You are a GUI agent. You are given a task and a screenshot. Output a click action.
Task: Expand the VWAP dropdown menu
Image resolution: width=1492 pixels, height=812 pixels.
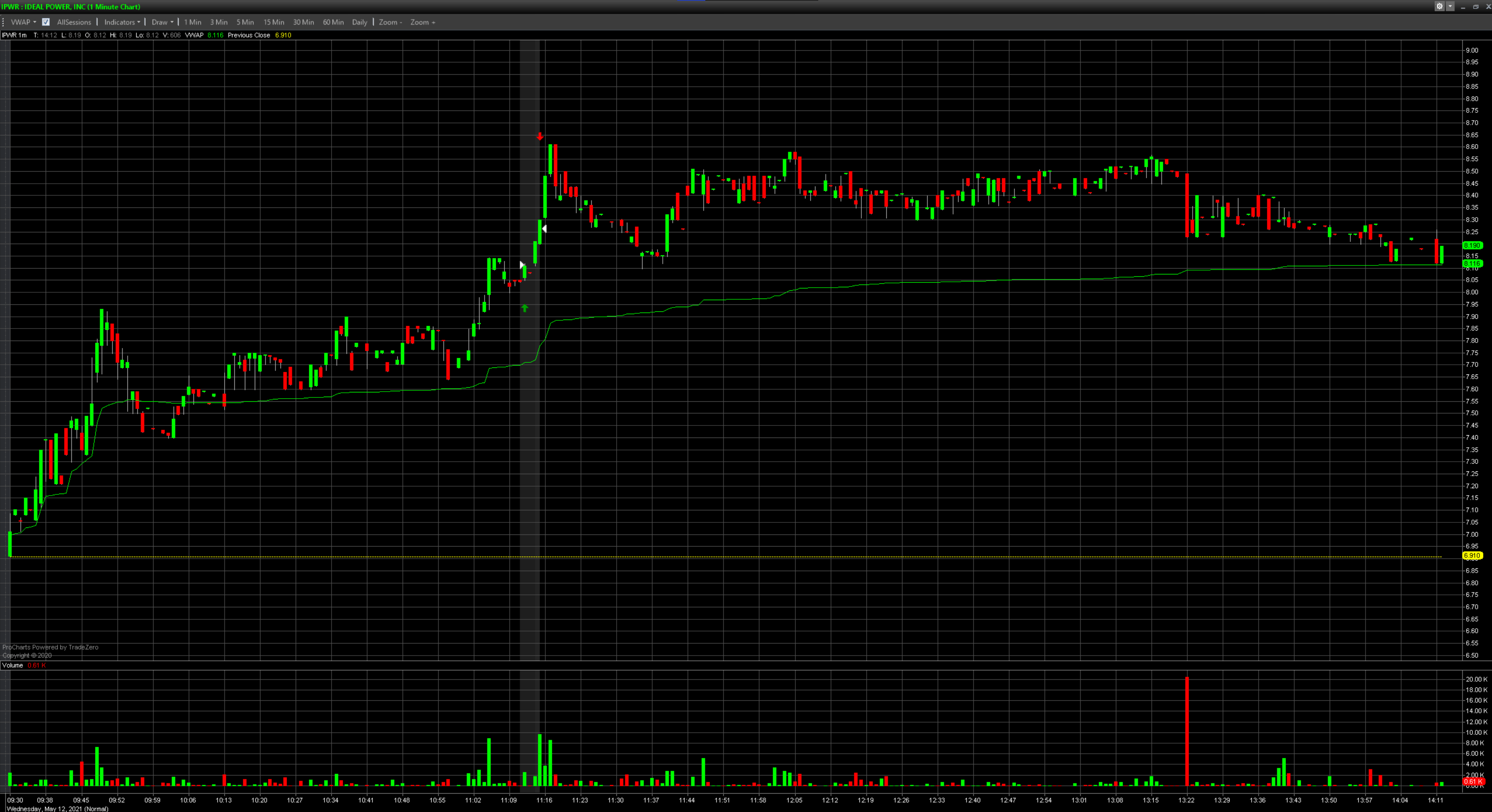[23, 22]
